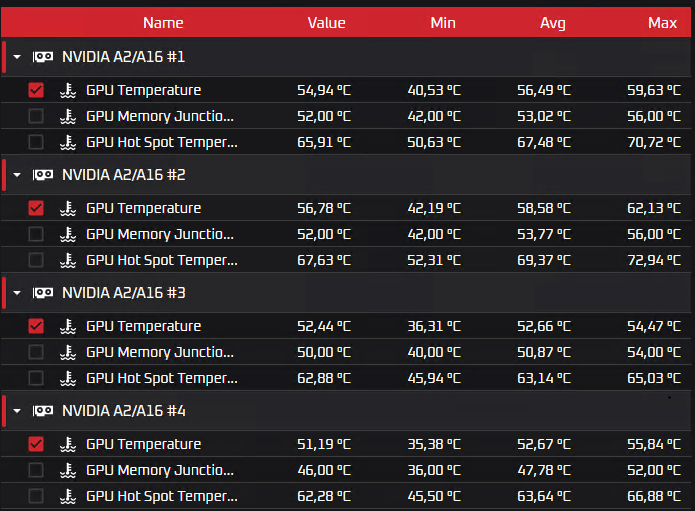Click thermometer icon of GPU Hot Spot under #3
The image size is (695, 511).
pyautogui.click(x=68, y=378)
